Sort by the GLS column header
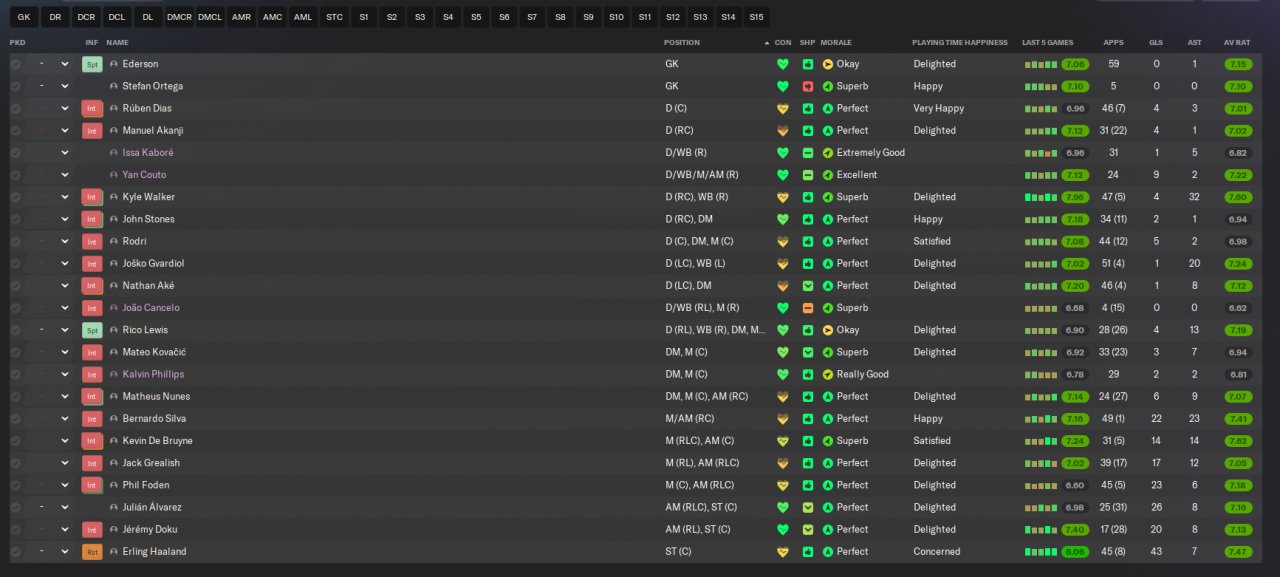Screen dimensions: 1280x577 coord(1156,43)
